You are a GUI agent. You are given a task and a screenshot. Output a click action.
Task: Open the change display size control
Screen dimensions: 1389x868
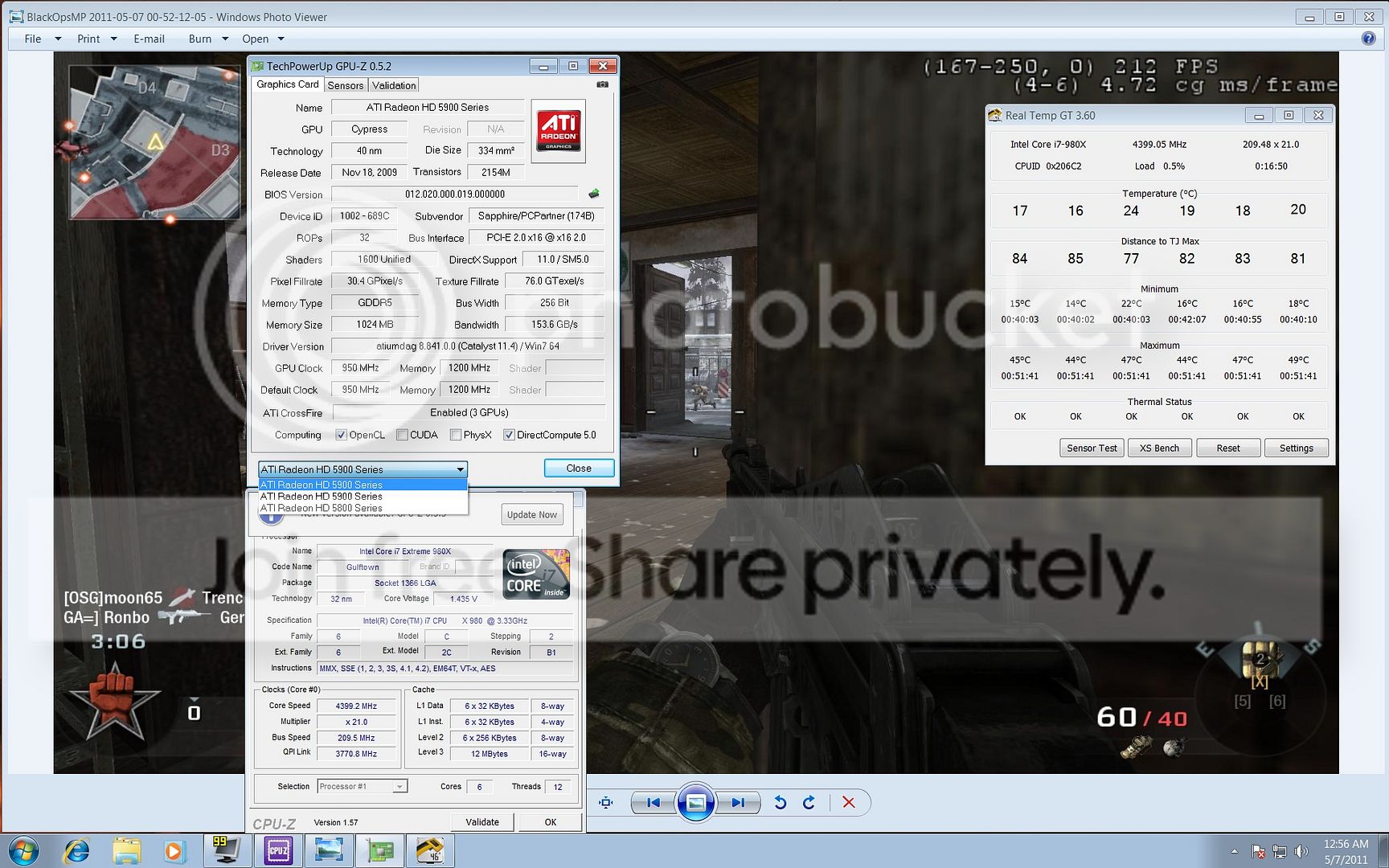click(x=606, y=802)
